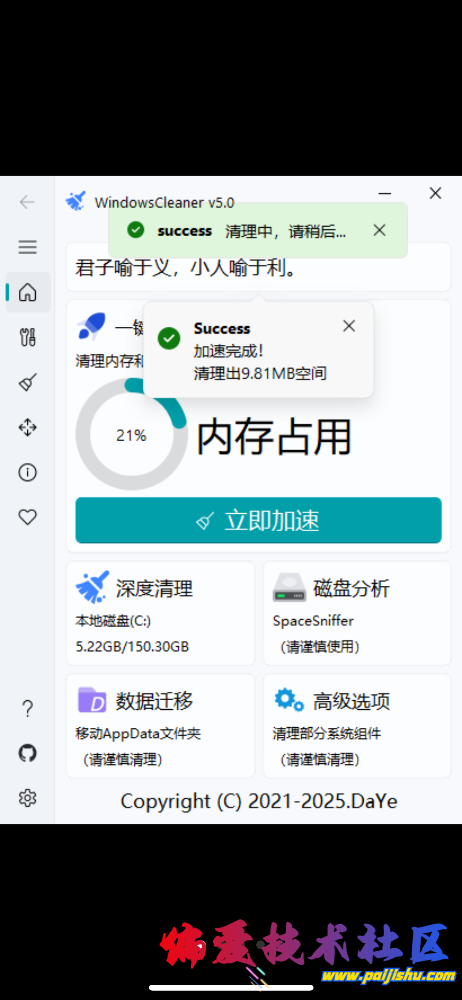Open the hamburger navigation menu

pyautogui.click(x=27, y=247)
